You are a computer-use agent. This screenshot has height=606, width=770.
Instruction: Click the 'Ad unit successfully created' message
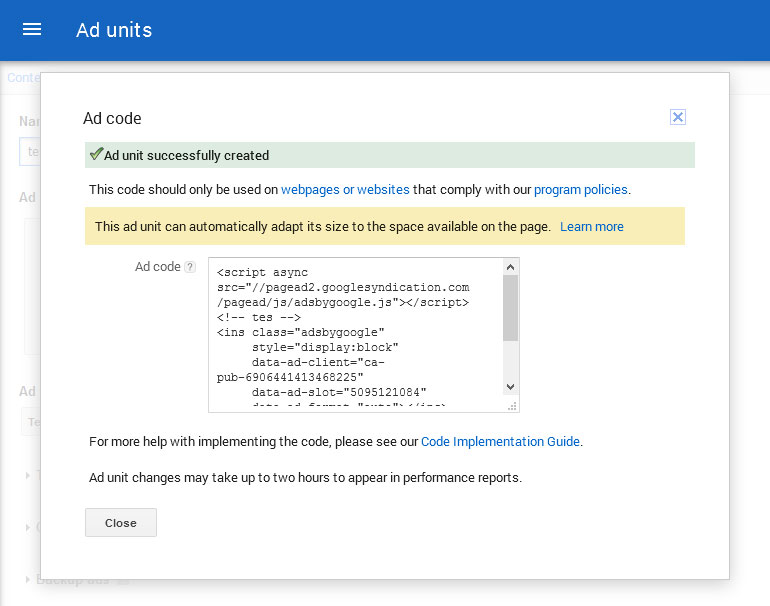(x=187, y=155)
